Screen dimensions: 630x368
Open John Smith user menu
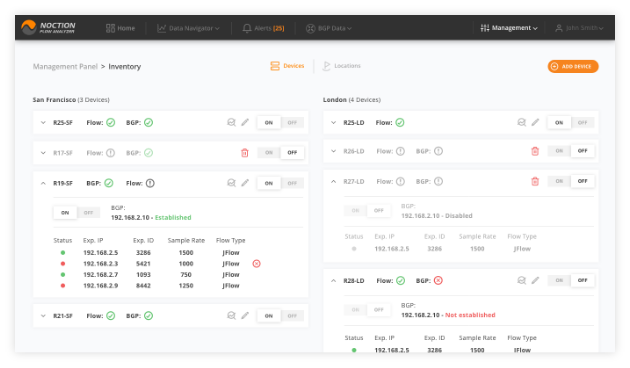[579, 28]
